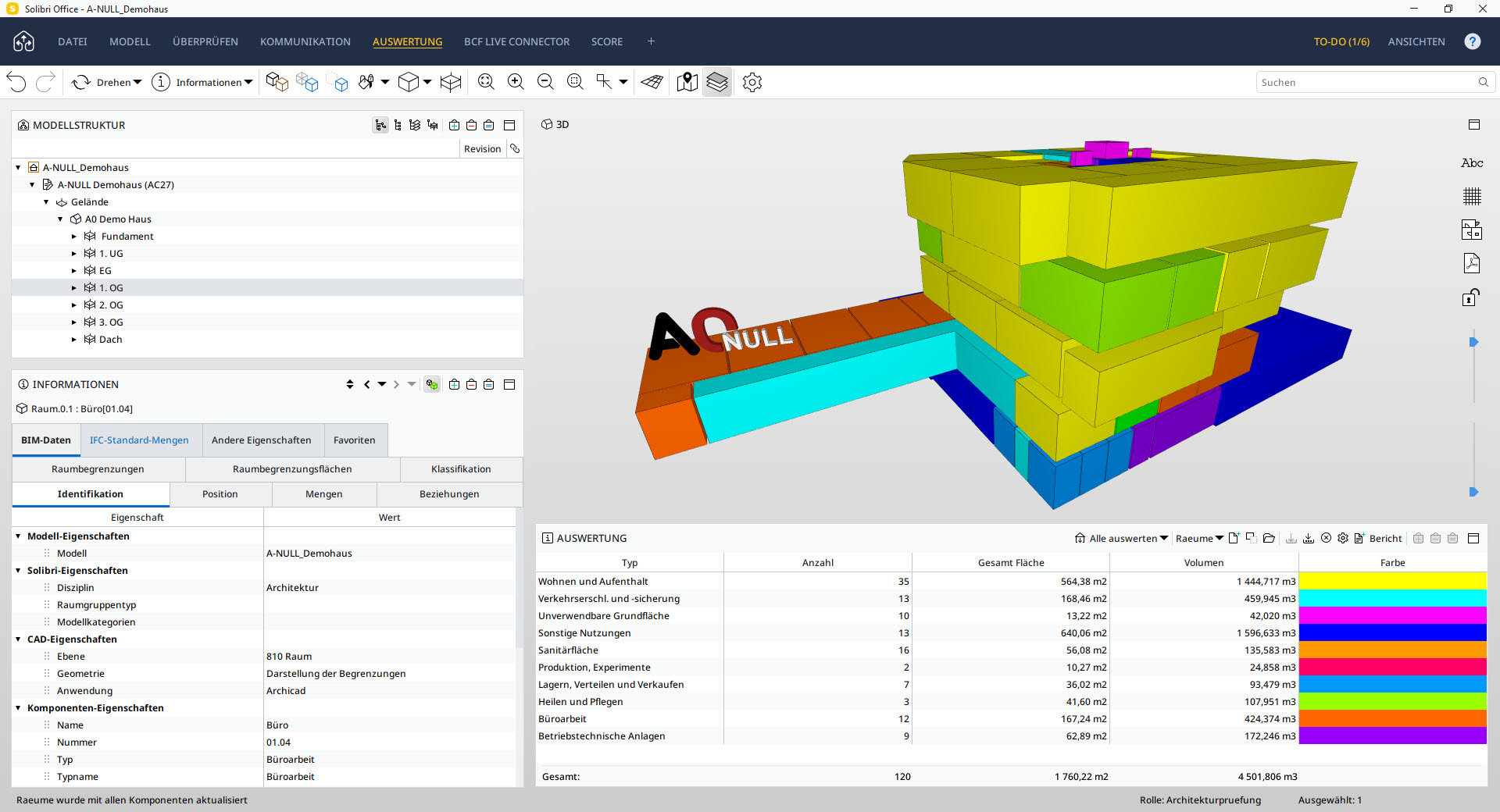Open the Raeume dropdown
Screen dimensions: 1500x812
click(1199, 538)
